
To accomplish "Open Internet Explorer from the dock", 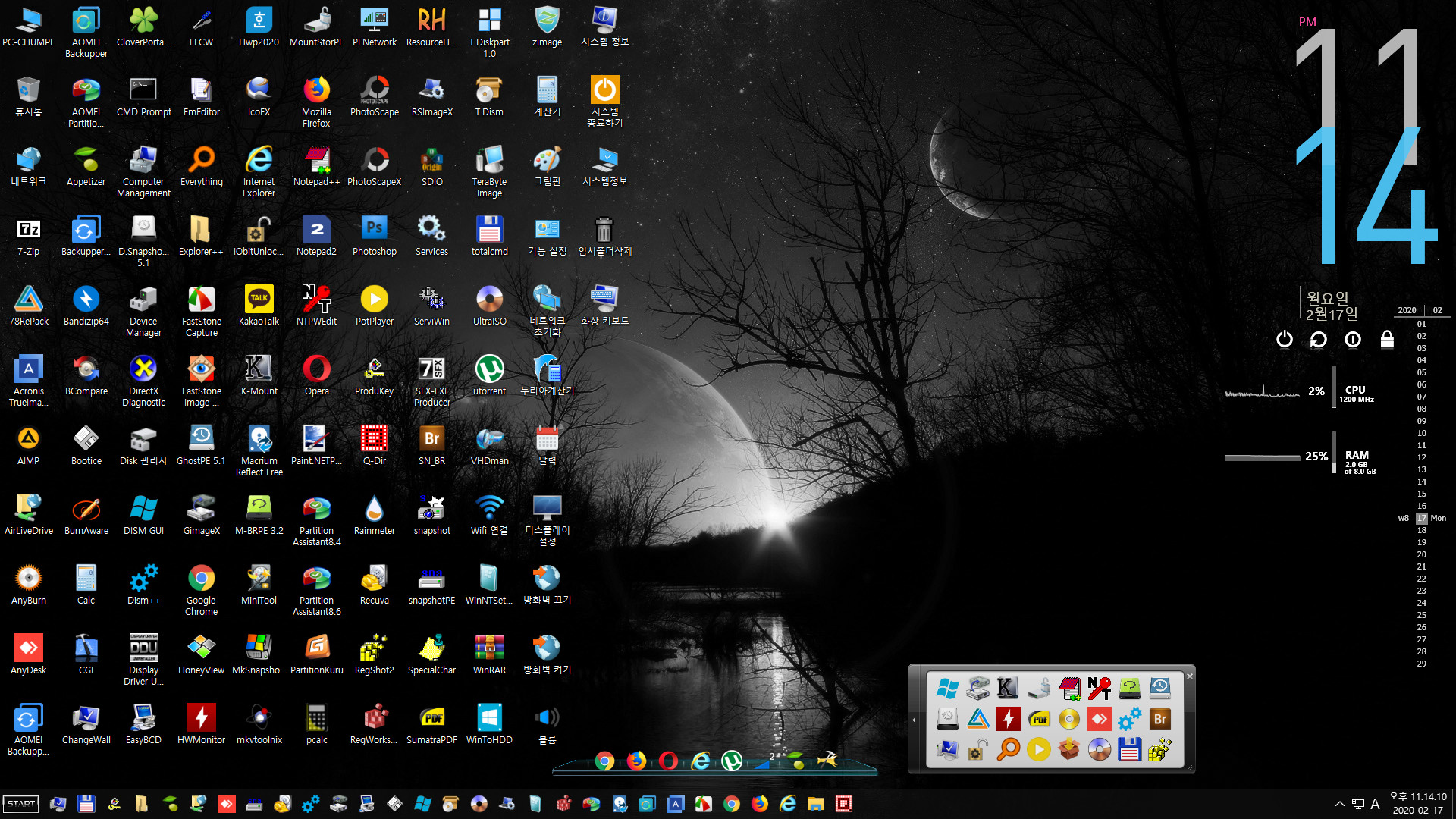I will tap(700, 761).
